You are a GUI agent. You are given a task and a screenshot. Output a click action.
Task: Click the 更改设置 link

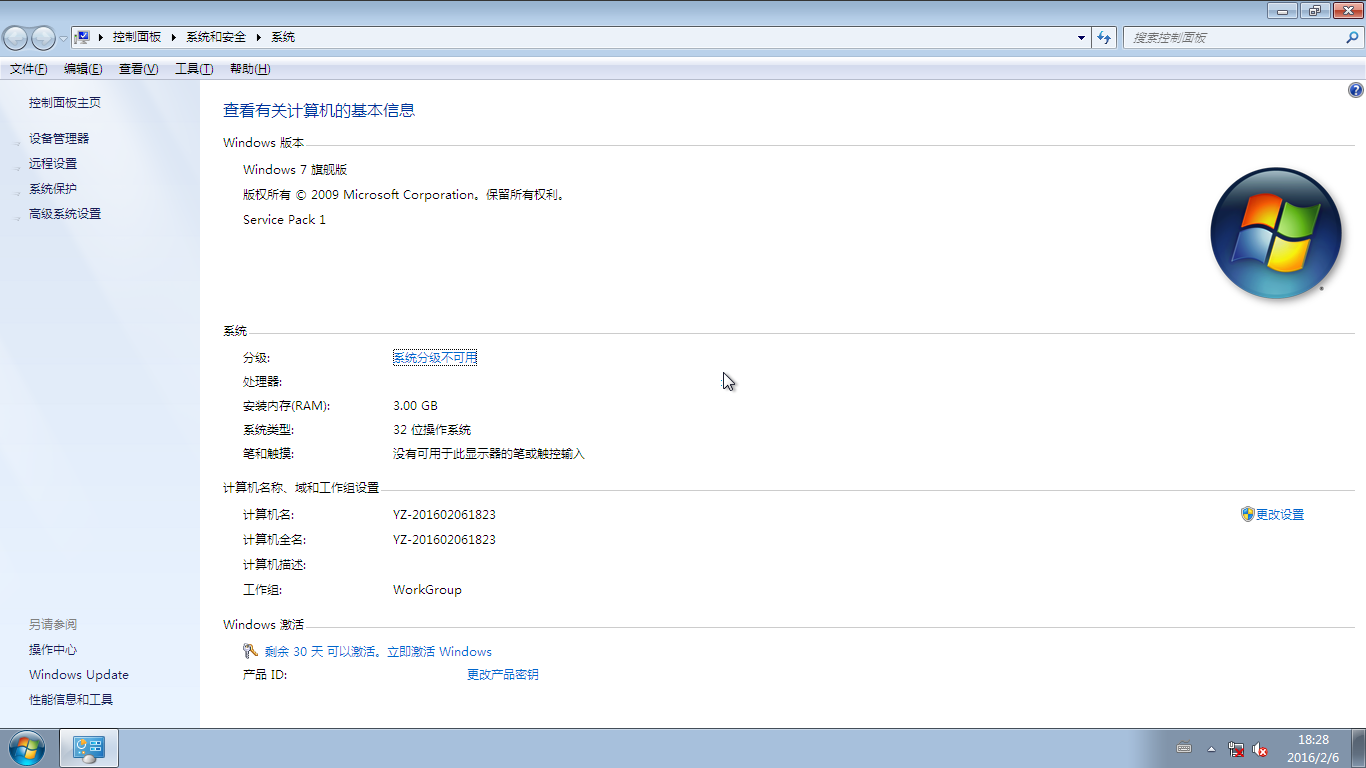click(x=1279, y=515)
